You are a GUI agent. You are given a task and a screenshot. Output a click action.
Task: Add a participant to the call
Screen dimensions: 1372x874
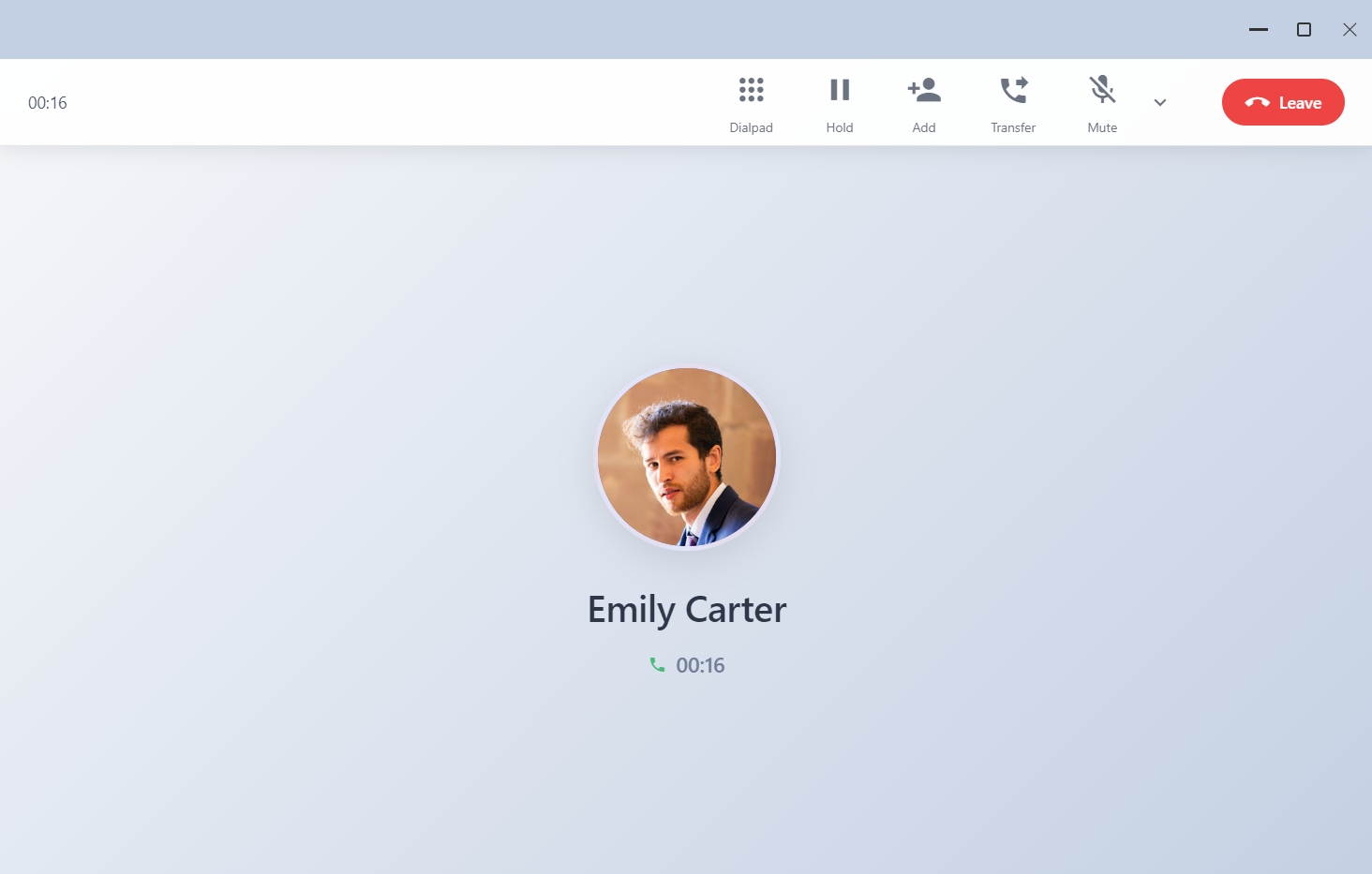924,102
